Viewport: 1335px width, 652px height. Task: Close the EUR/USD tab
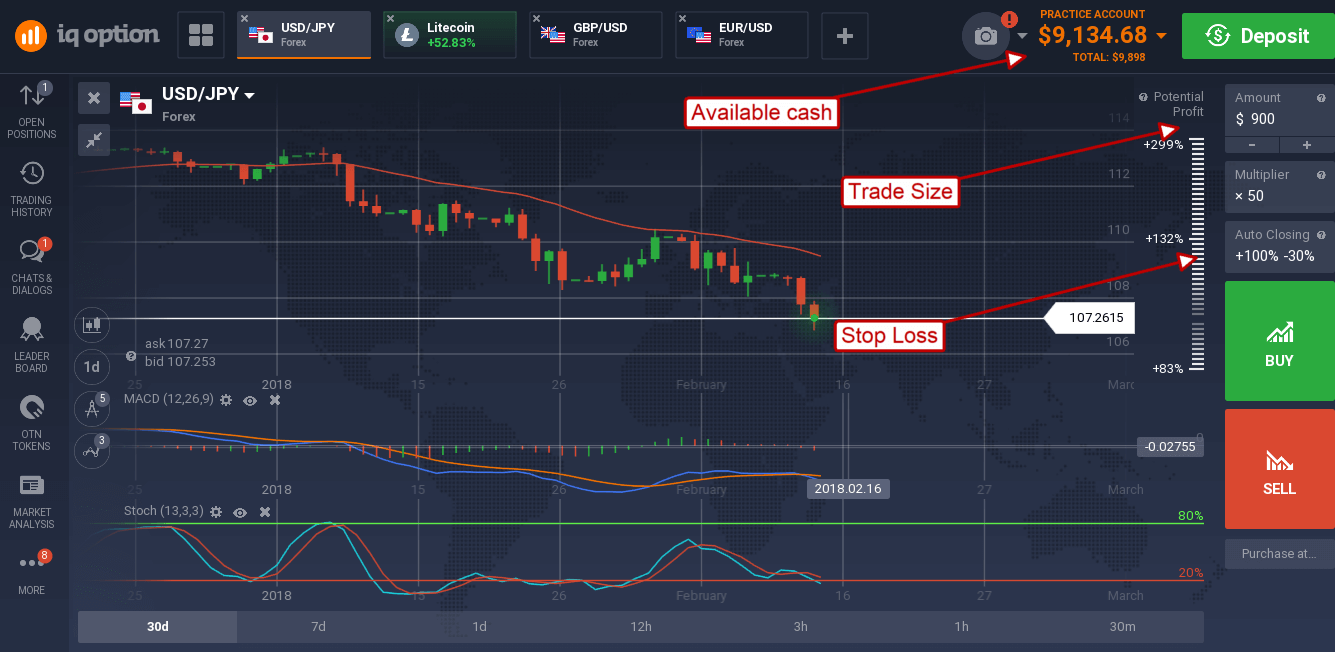pos(683,19)
